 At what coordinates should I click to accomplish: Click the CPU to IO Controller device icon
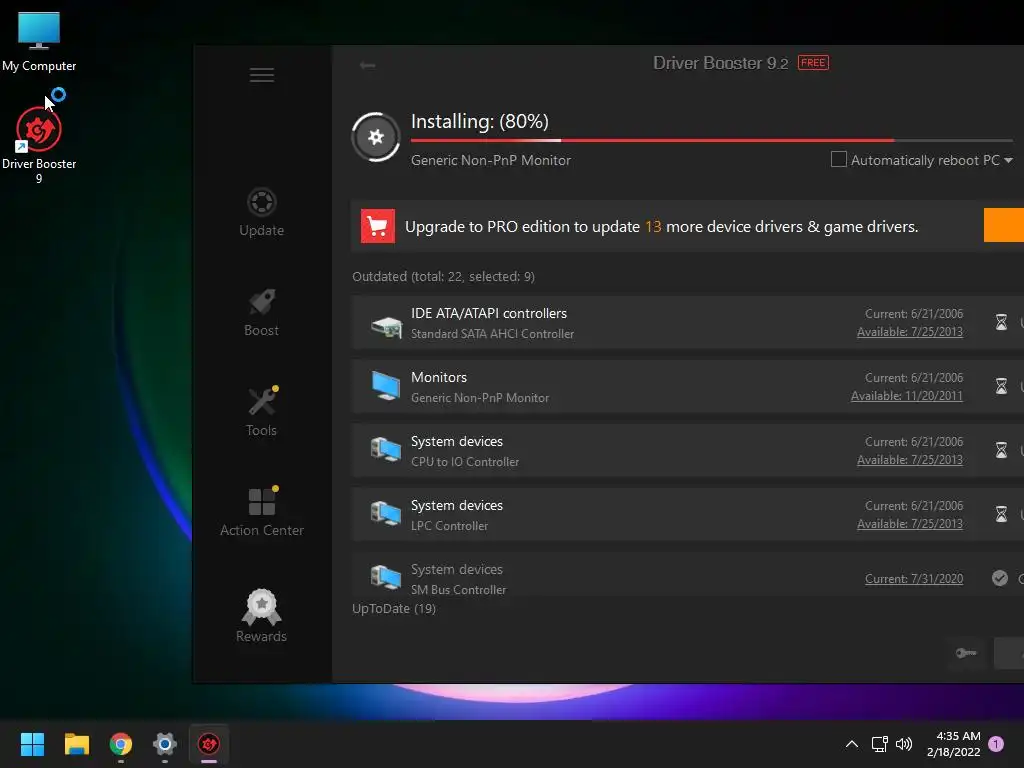pyautogui.click(x=386, y=449)
